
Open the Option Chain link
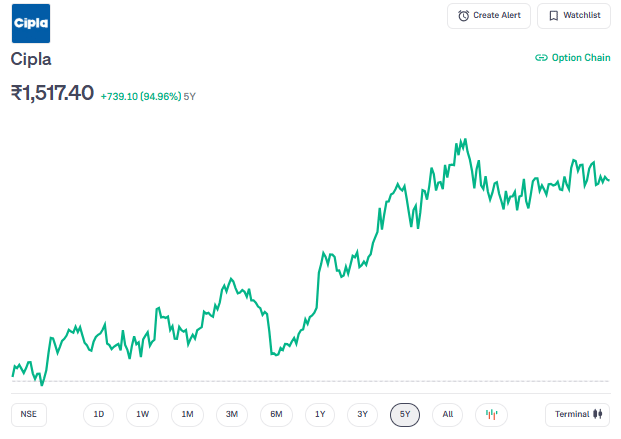pyautogui.click(x=573, y=58)
